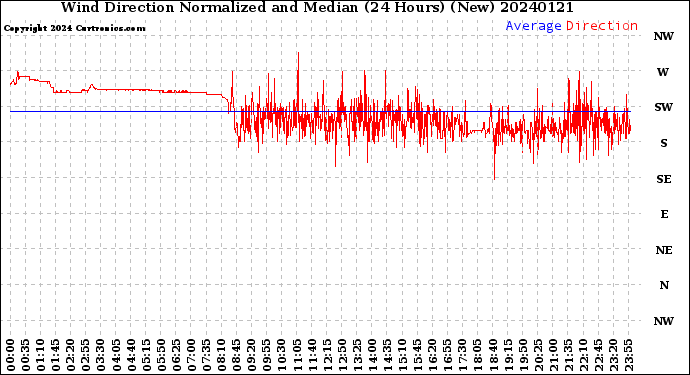Click the 'SW' direction axis label
This screenshot has width=690, height=375.
[663, 107]
